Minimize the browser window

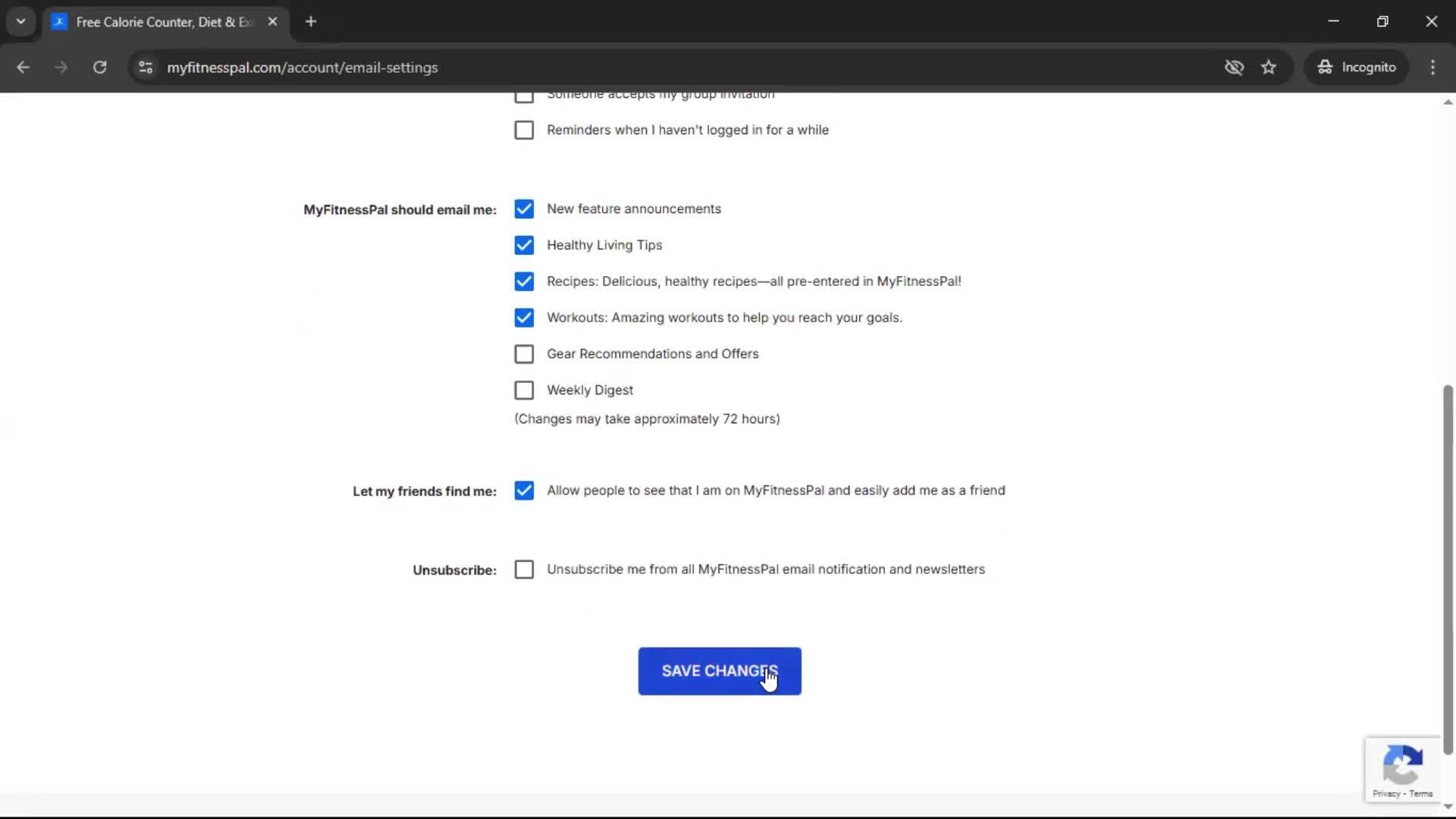coord(1333,21)
